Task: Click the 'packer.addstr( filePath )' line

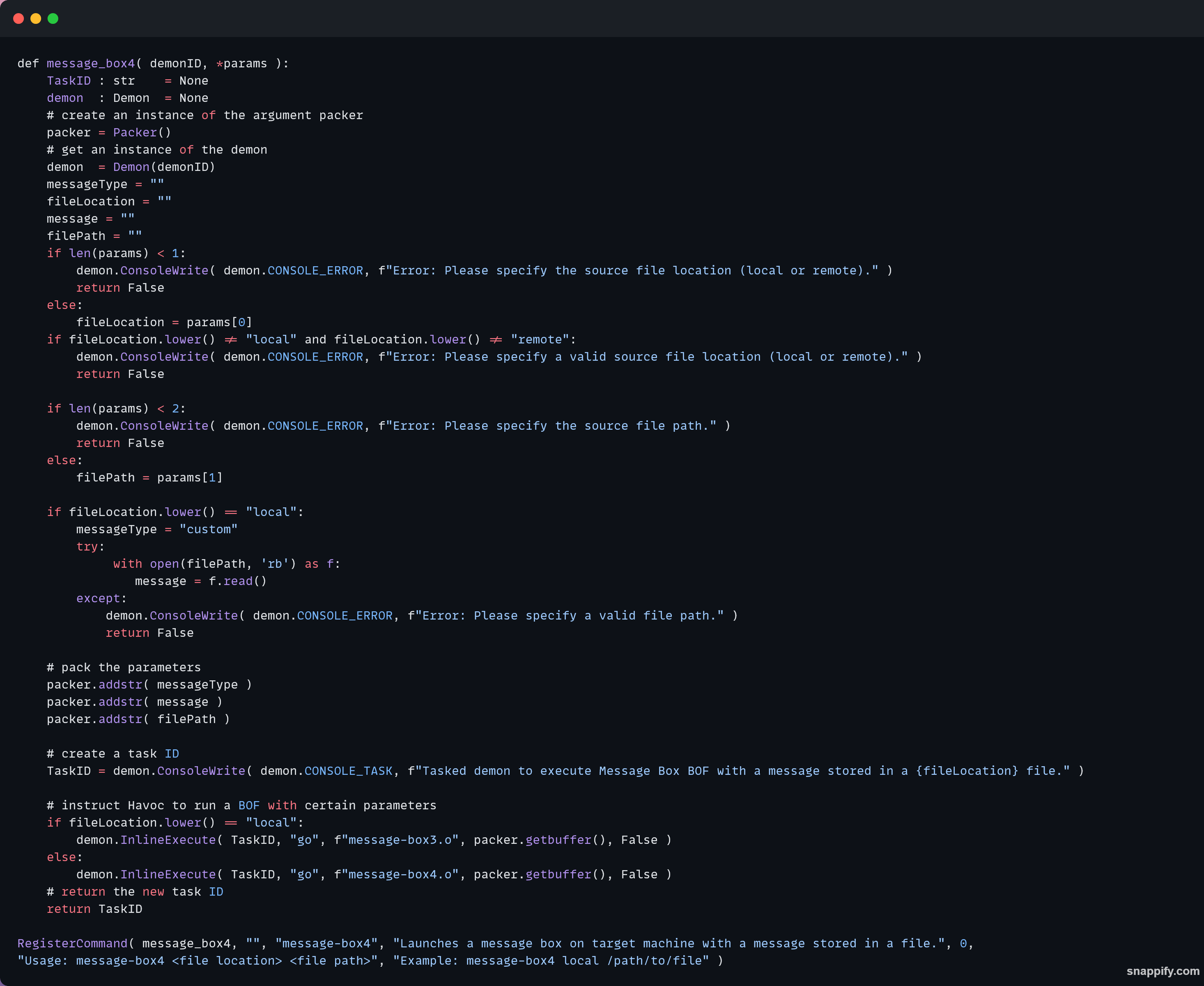Action: [138, 719]
